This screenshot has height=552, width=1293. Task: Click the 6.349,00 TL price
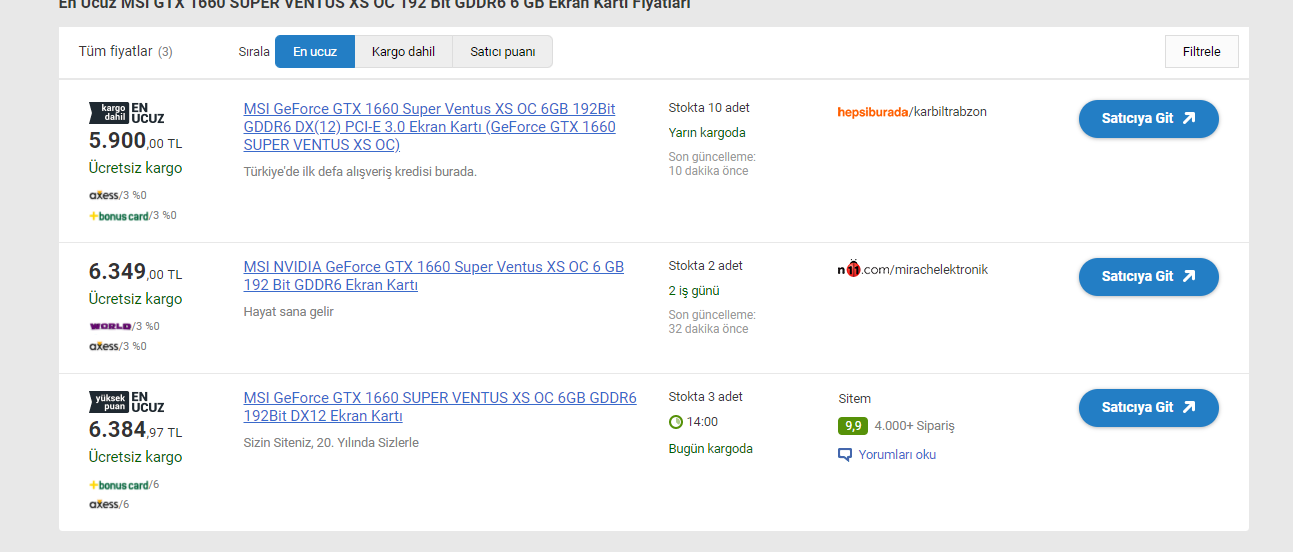pyautogui.click(x=135, y=271)
